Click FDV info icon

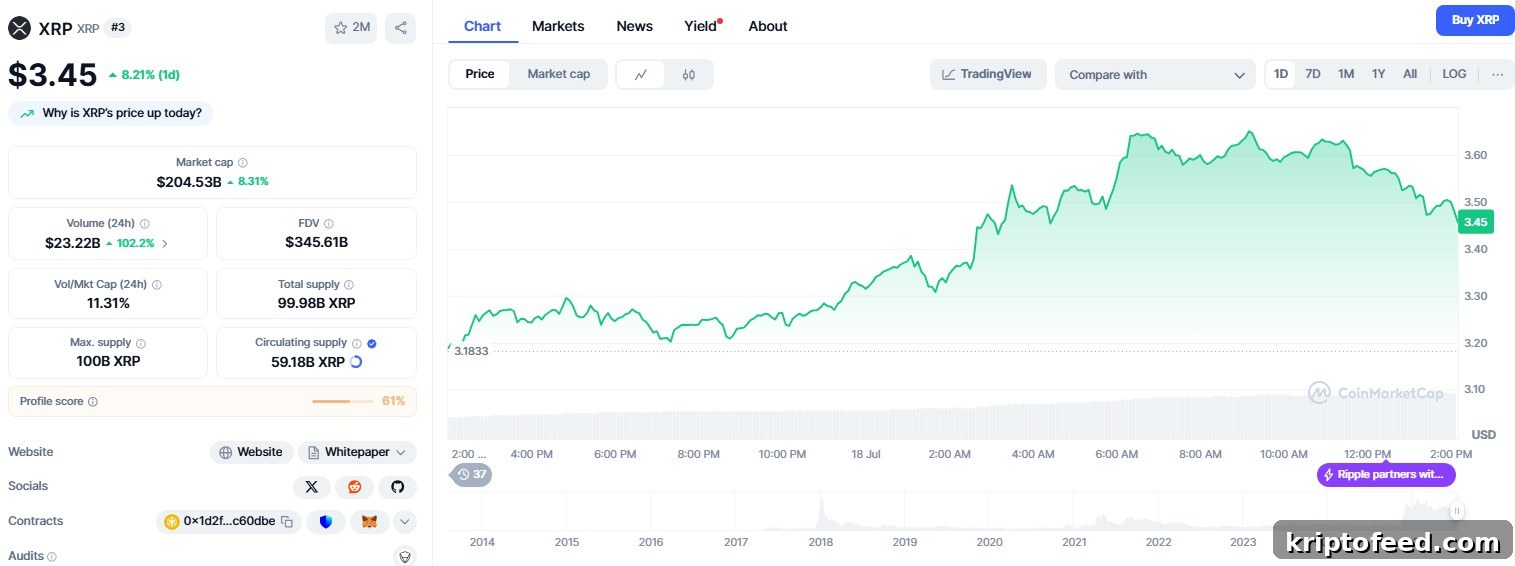click(x=329, y=224)
